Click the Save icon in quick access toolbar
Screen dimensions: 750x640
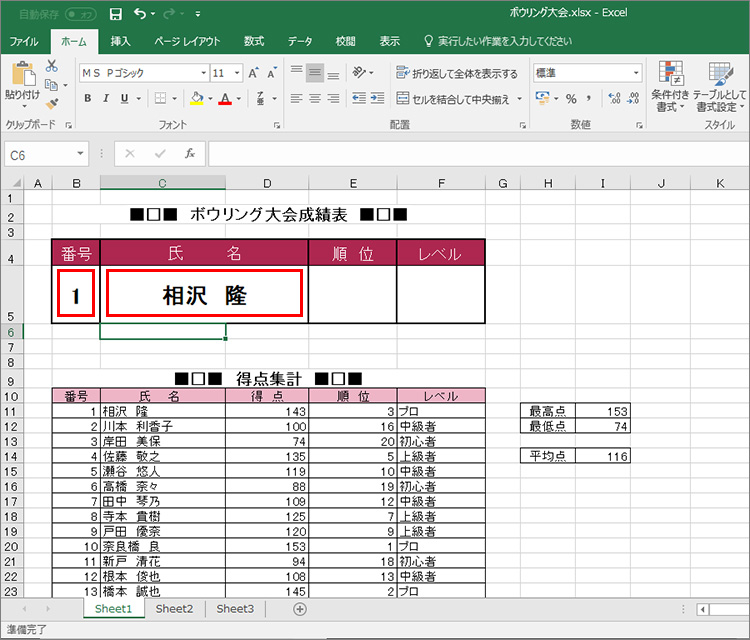(x=115, y=14)
